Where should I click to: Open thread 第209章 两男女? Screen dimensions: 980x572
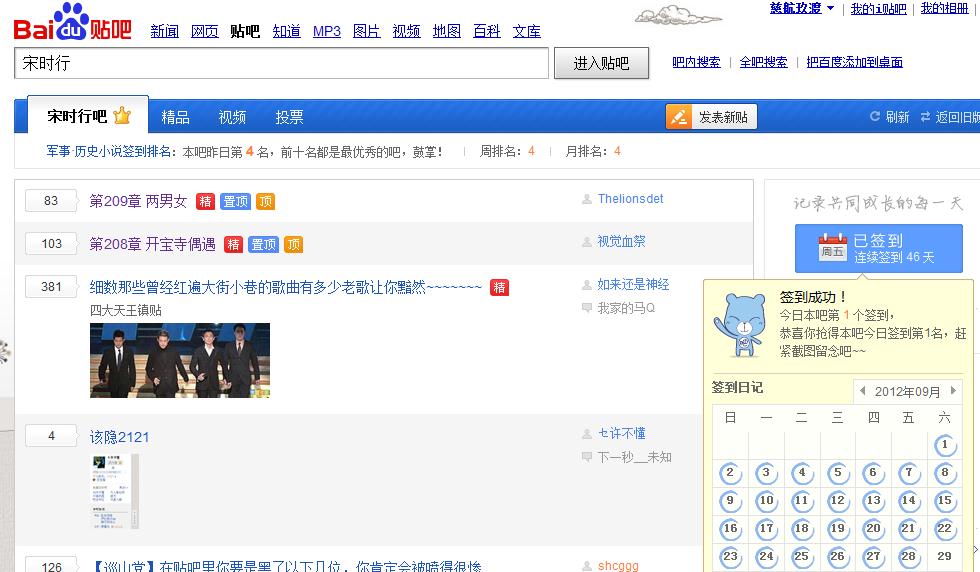(x=138, y=201)
